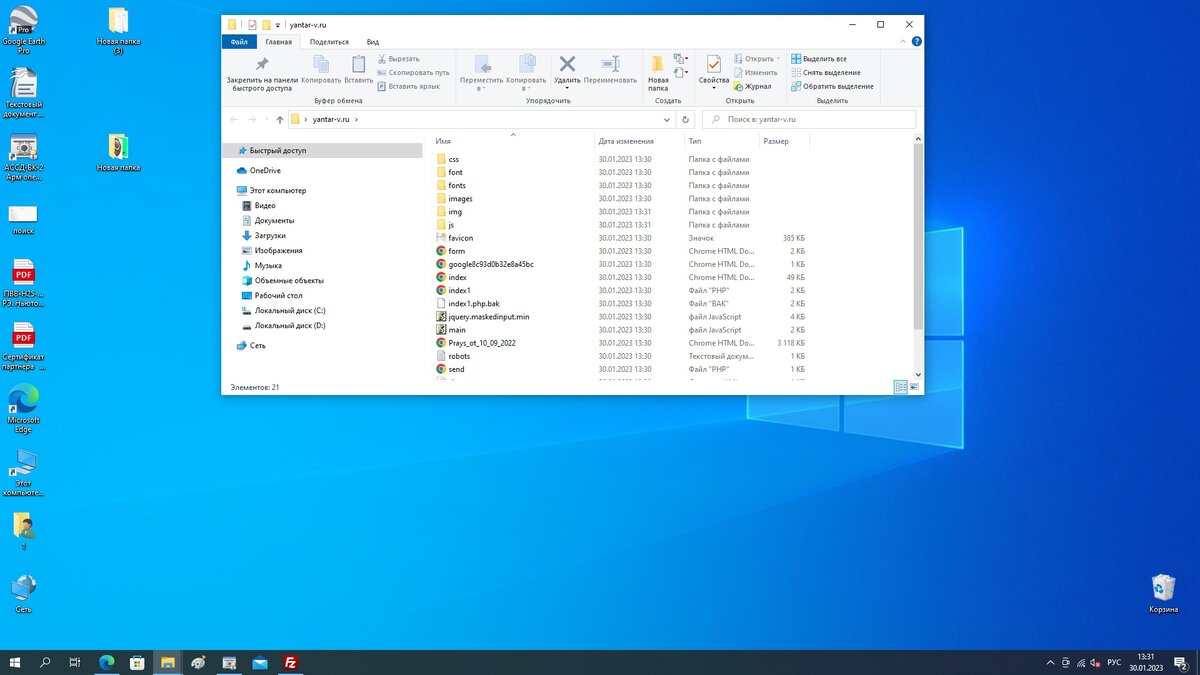The image size is (1200, 675).
Task: Open the Переместить в dropdown
Action: [480, 73]
